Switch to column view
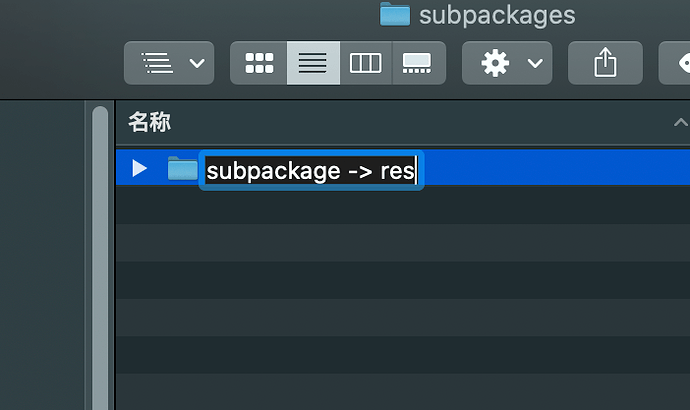The width and height of the screenshot is (690, 410). coord(365,63)
